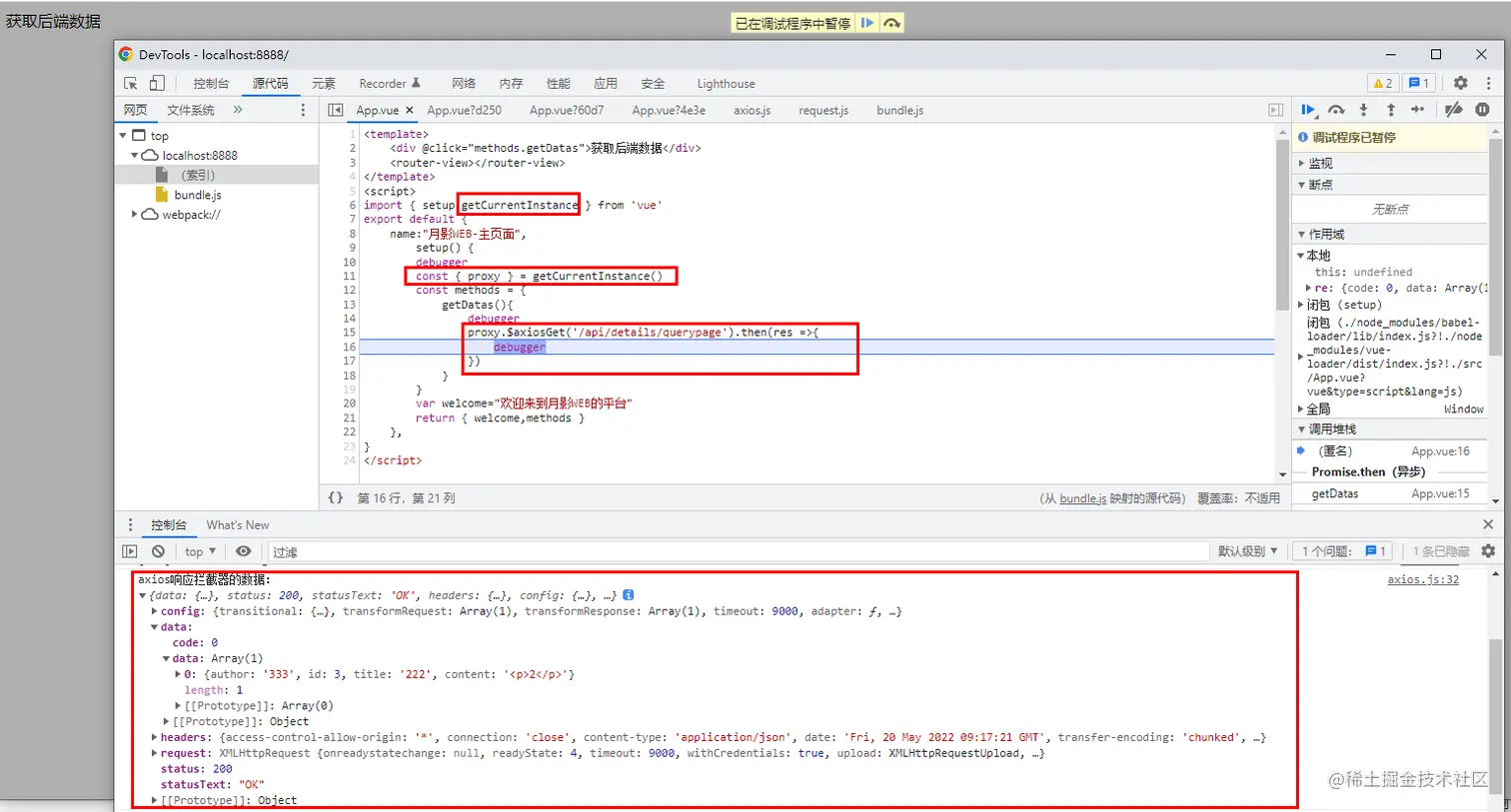Switch to the 元素 panel tab
This screenshot has height=812, width=1511.
(x=324, y=84)
